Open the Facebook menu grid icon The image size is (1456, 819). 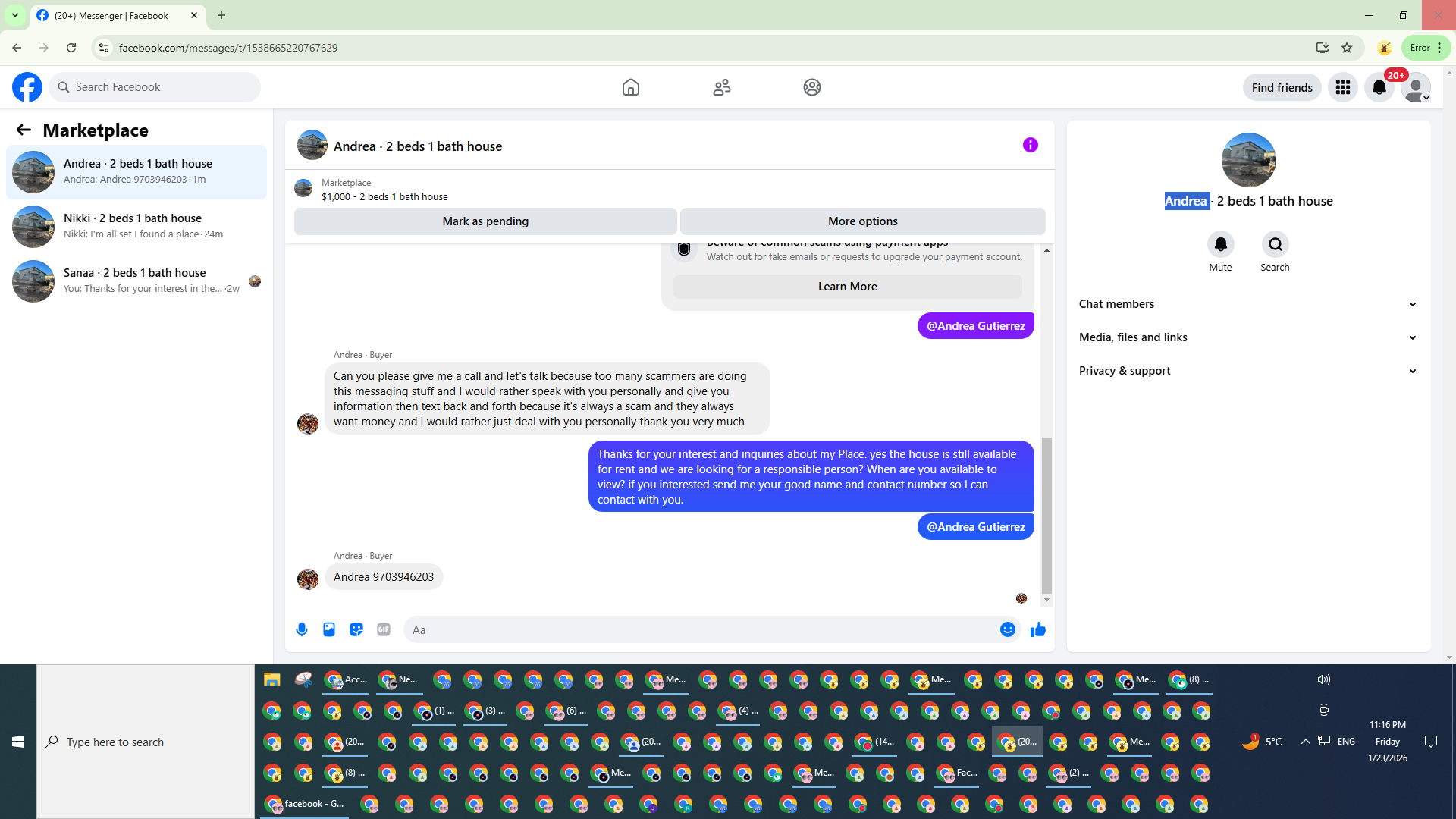[x=1342, y=87]
